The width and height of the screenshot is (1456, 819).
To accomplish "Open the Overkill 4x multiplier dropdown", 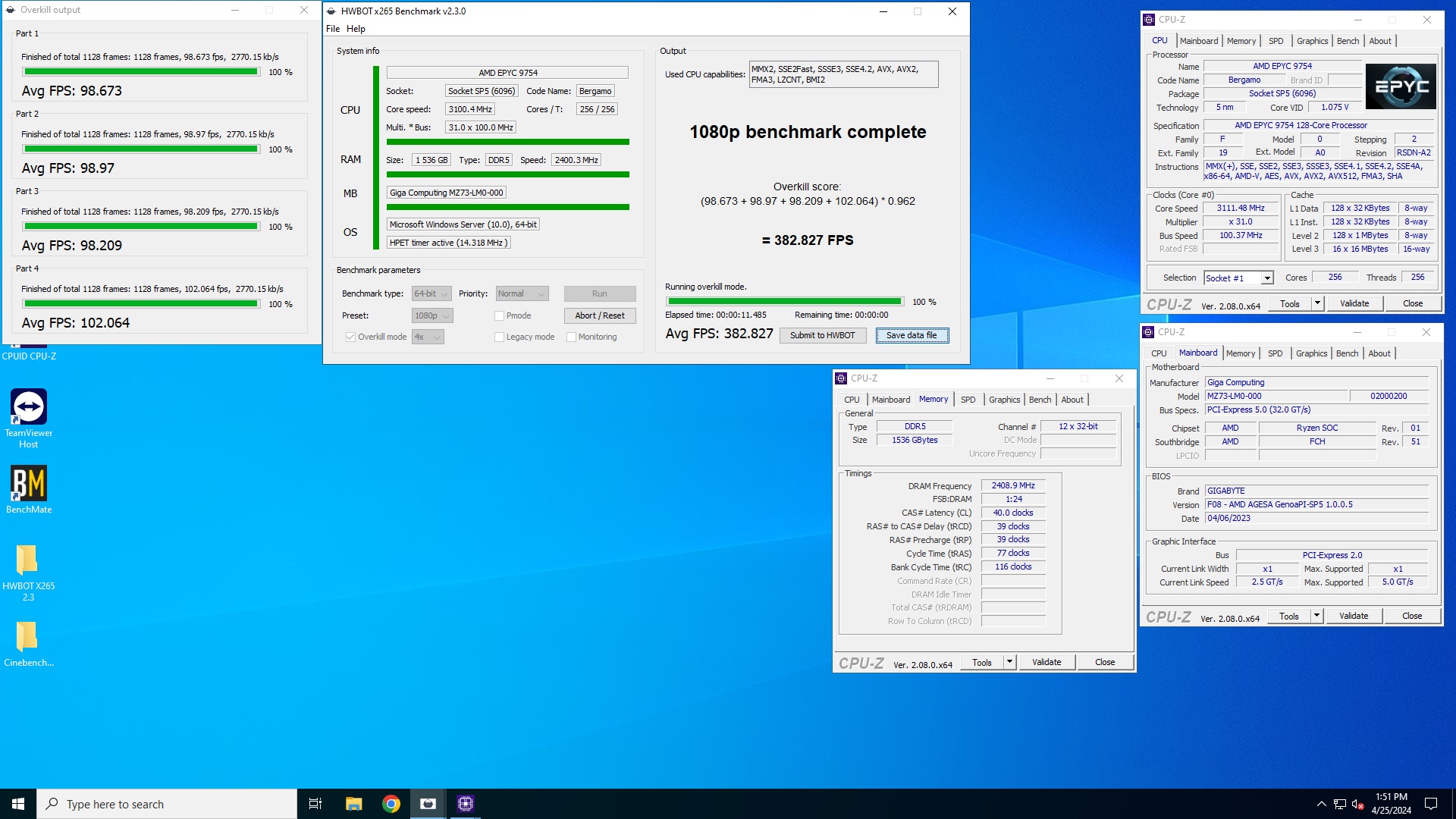I will point(428,337).
